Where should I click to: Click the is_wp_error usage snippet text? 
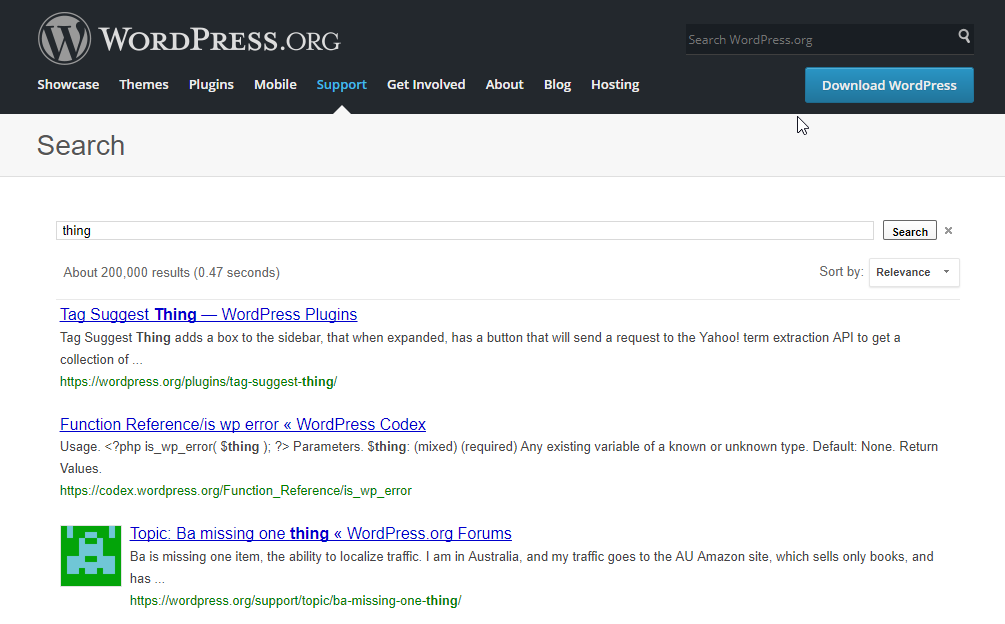[x=499, y=457]
